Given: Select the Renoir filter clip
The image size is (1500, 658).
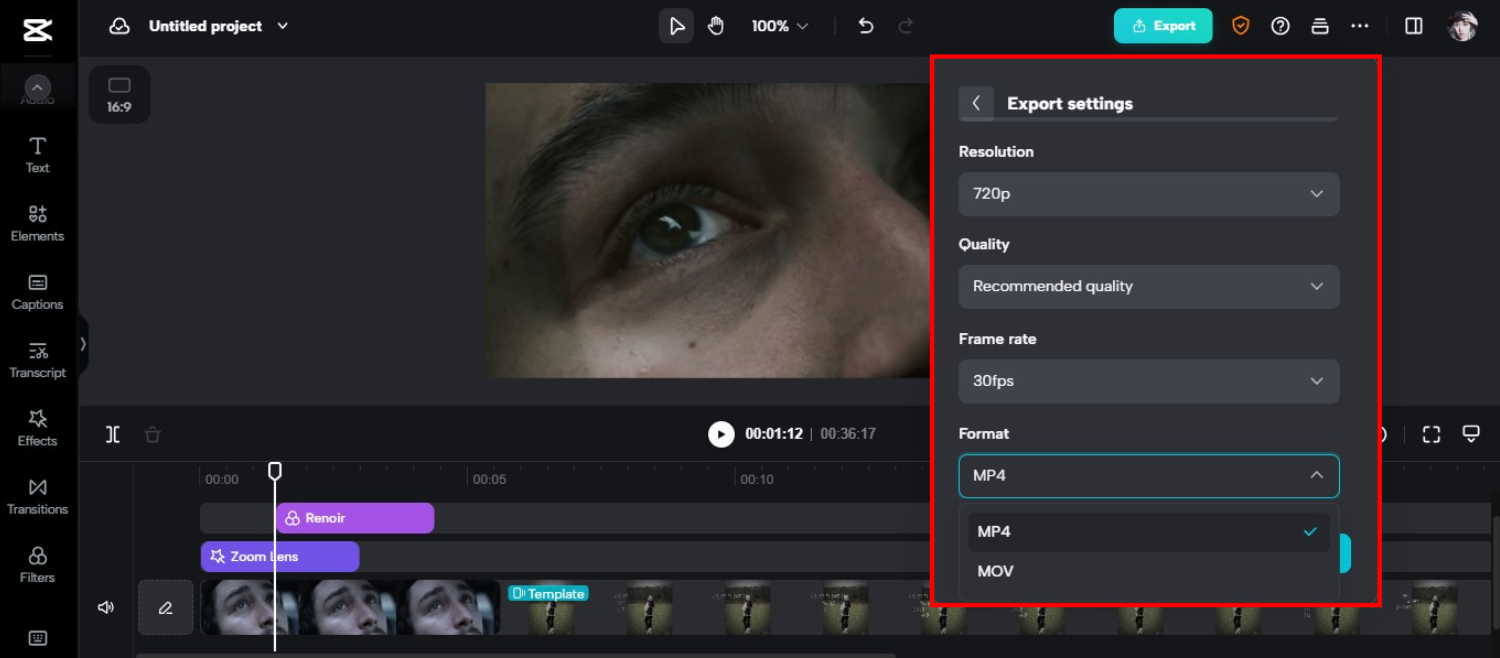Looking at the screenshot, I should [355, 518].
